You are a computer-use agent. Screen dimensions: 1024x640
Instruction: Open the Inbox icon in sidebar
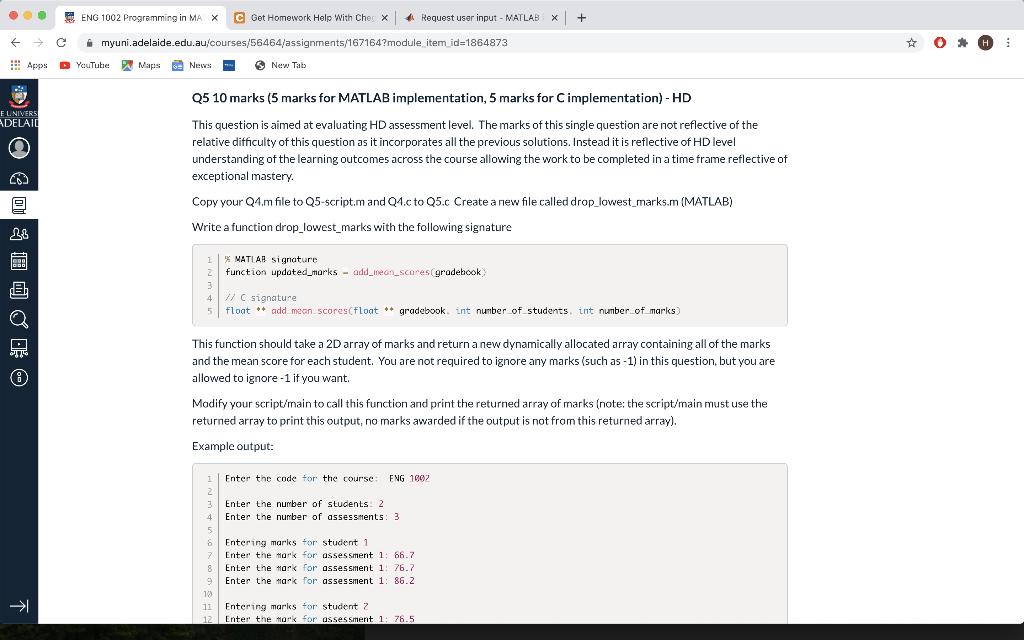click(x=19, y=290)
